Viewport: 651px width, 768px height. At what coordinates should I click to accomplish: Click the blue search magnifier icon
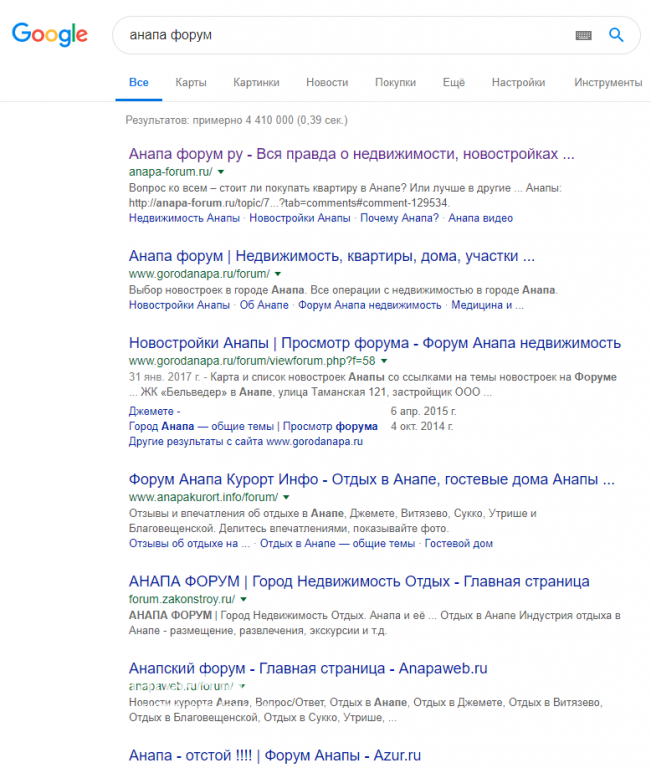[616, 35]
